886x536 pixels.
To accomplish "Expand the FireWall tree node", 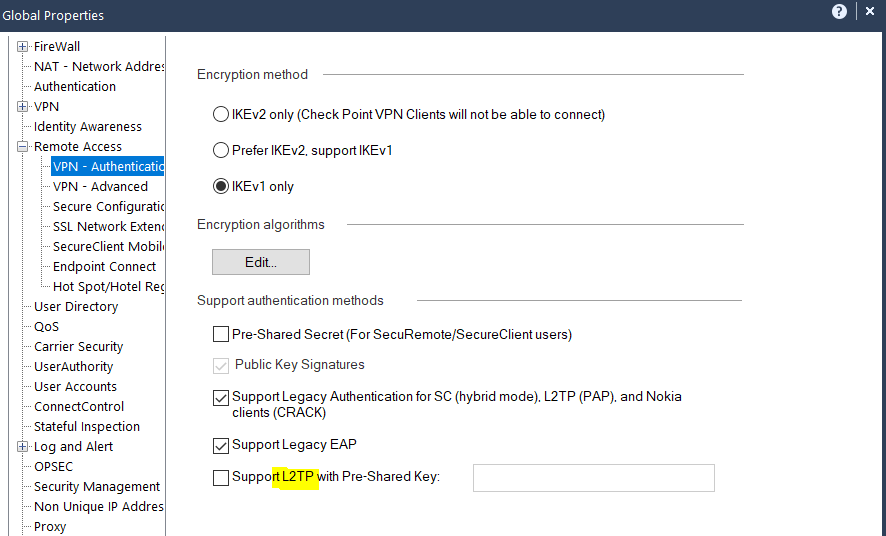I will point(23,46).
